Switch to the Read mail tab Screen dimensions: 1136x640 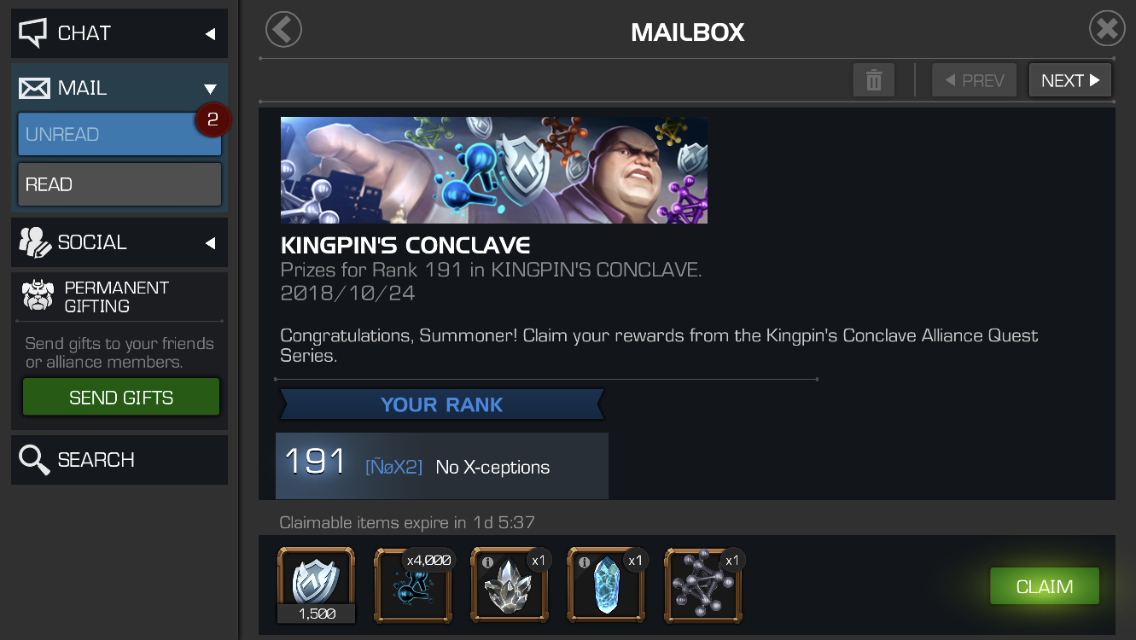tap(120, 184)
